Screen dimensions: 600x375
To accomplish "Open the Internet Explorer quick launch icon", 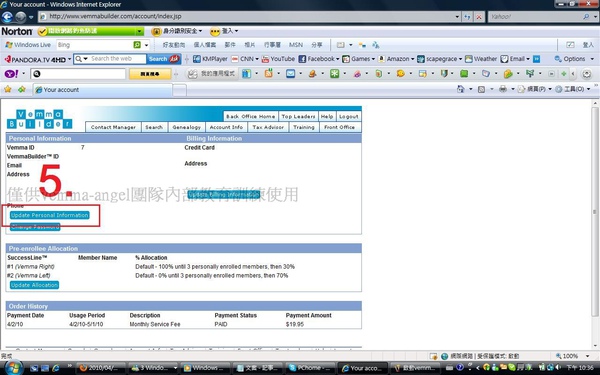I will point(56,368).
